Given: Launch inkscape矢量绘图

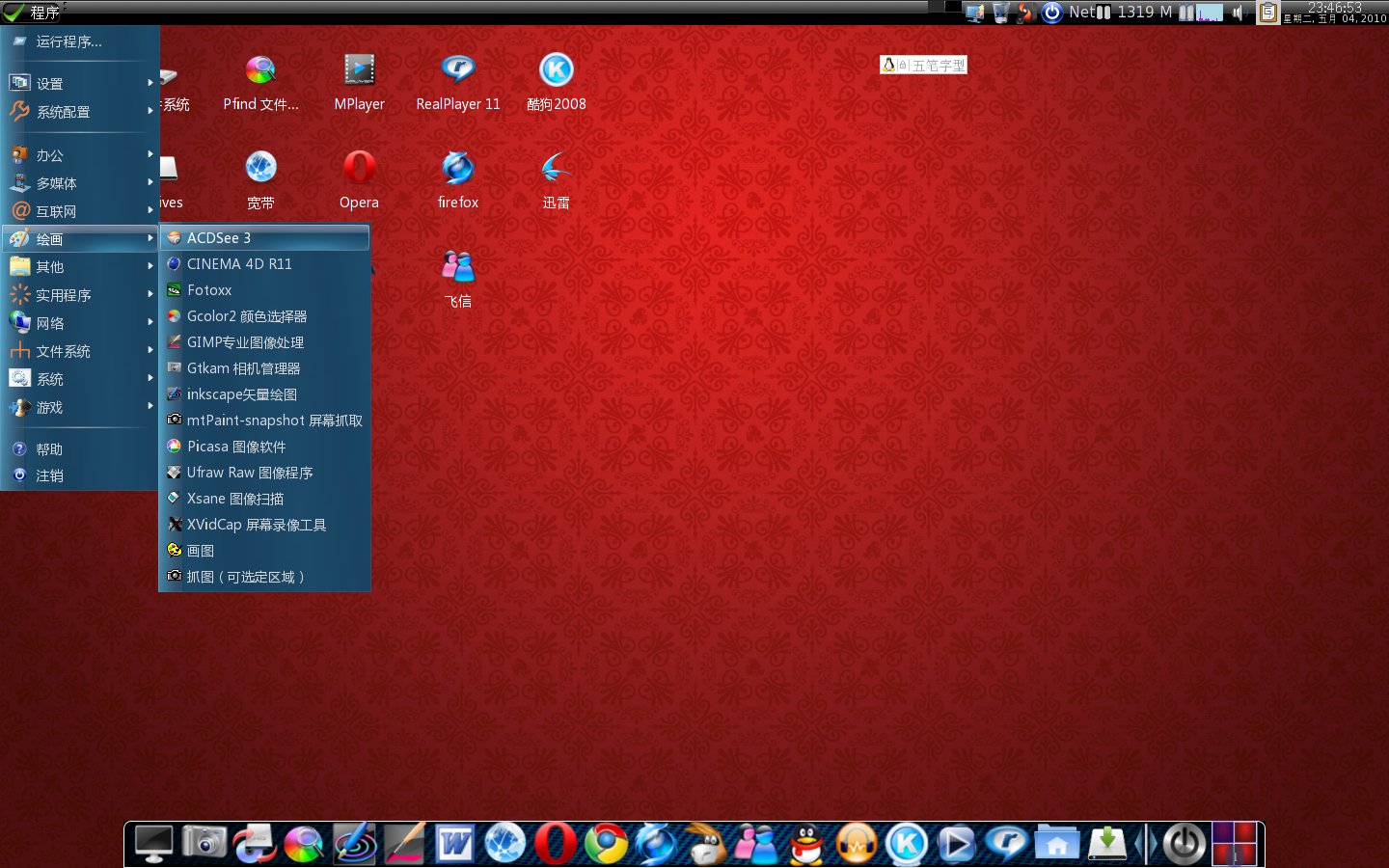Looking at the screenshot, I should (x=264, y=393).
